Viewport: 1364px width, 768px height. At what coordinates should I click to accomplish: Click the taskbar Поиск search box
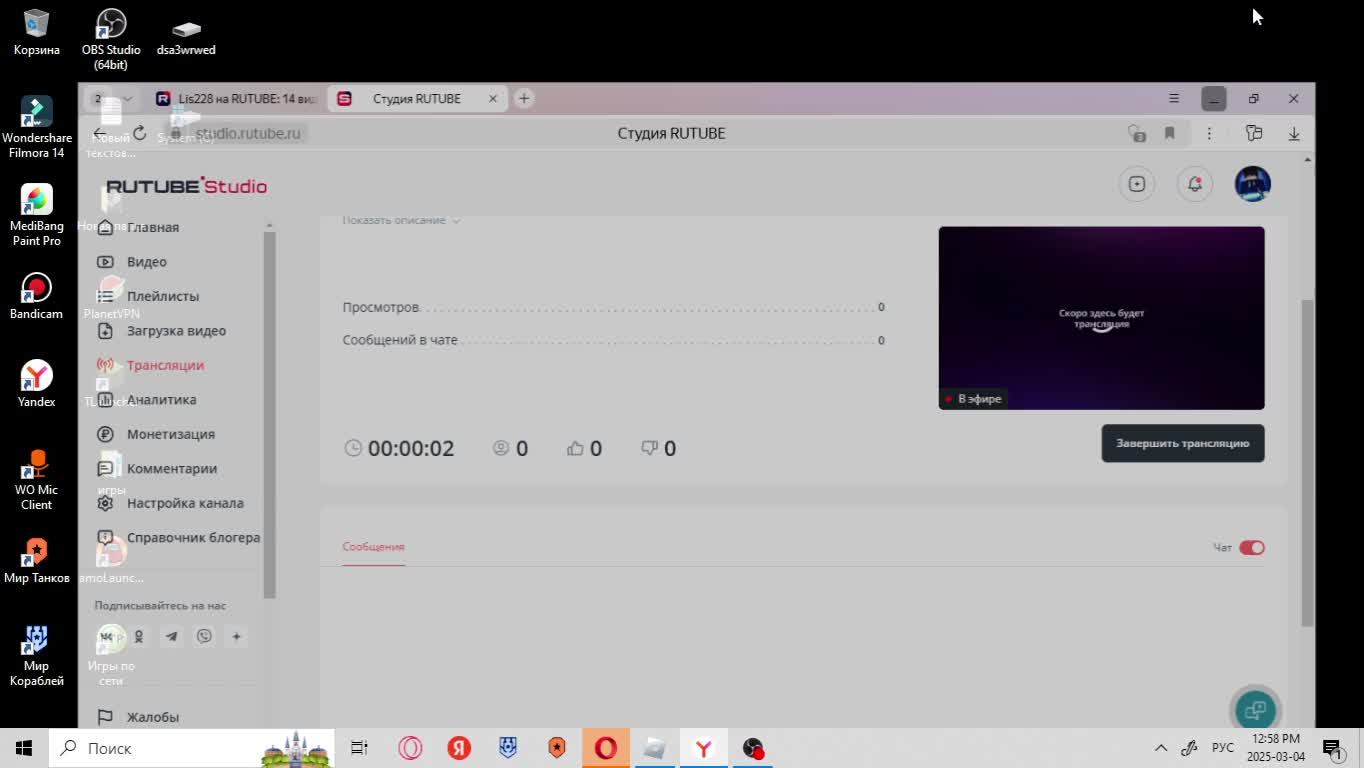(x=191, y=748)
